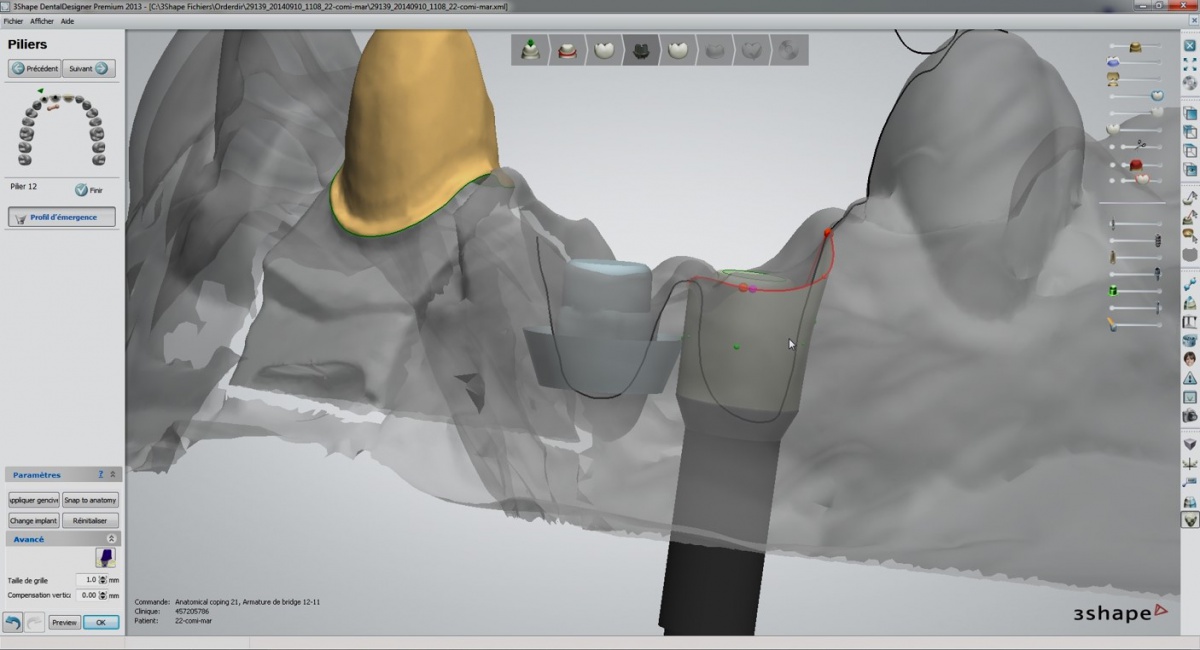Screen dimensions: 1200x650
Task: Click the first view cube icon in right toolbar
Action: (1190, 114)
